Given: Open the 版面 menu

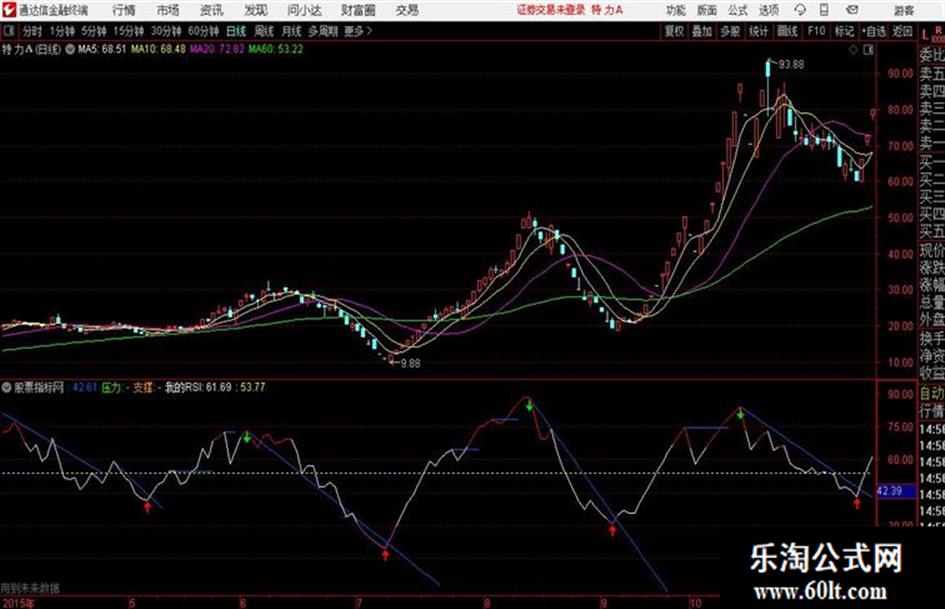Looking at the screenshot, I should point(707,10).
